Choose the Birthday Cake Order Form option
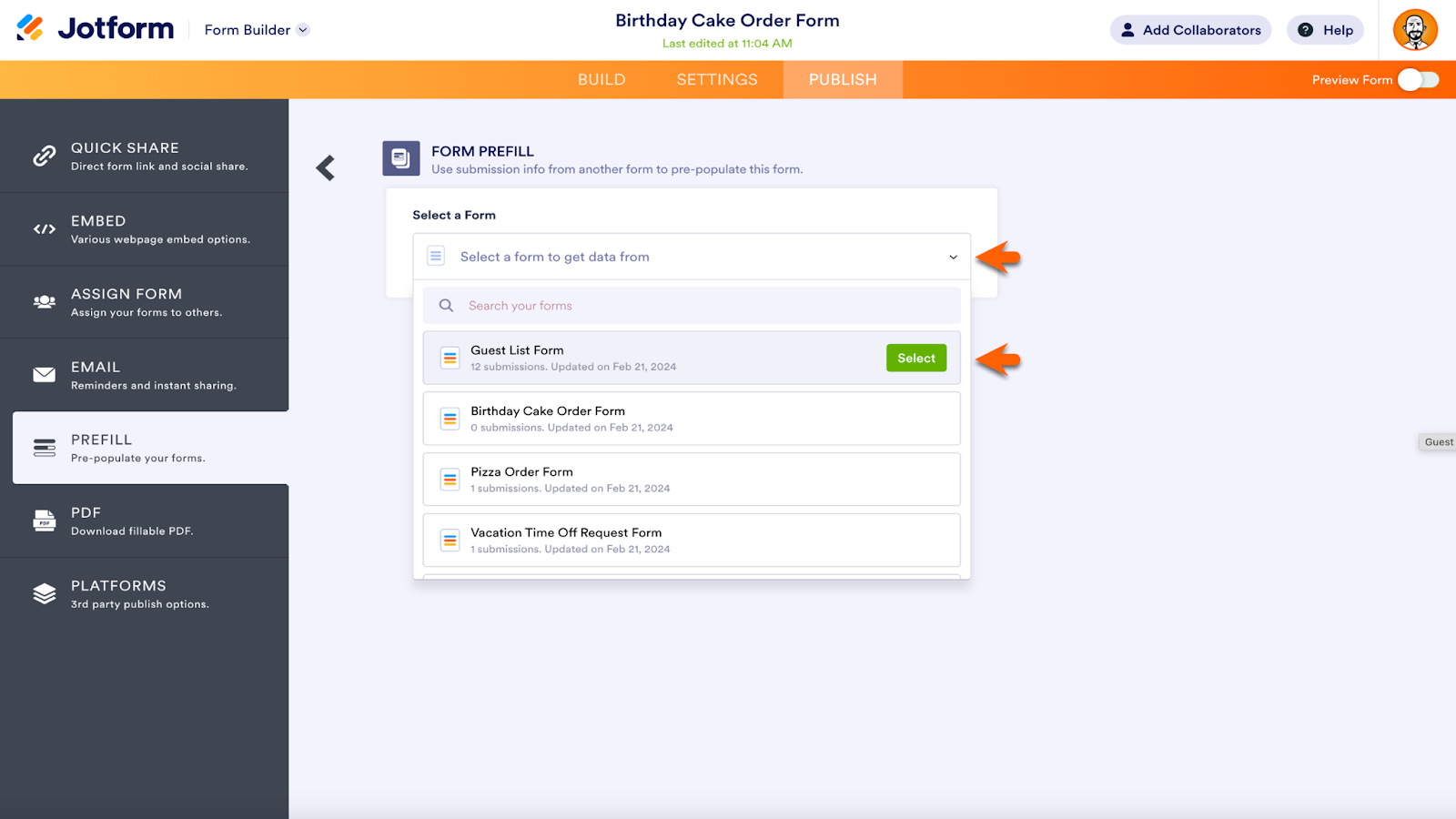 (x=692, y=419)
